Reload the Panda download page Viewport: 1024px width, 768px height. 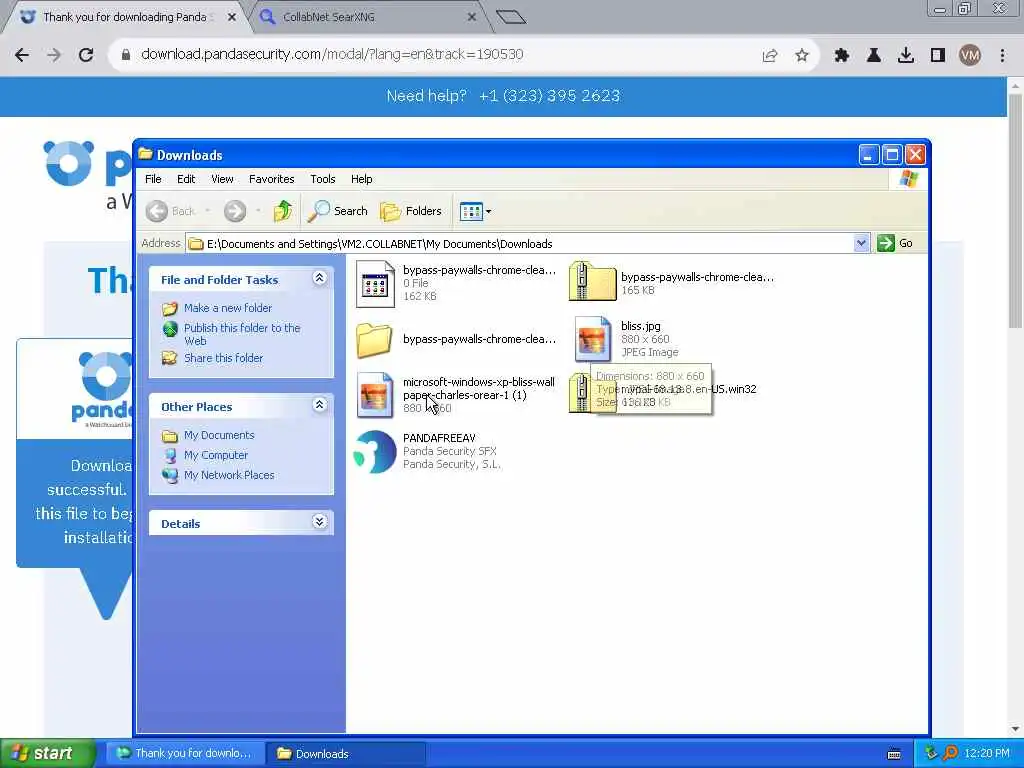tap(86, 55)
